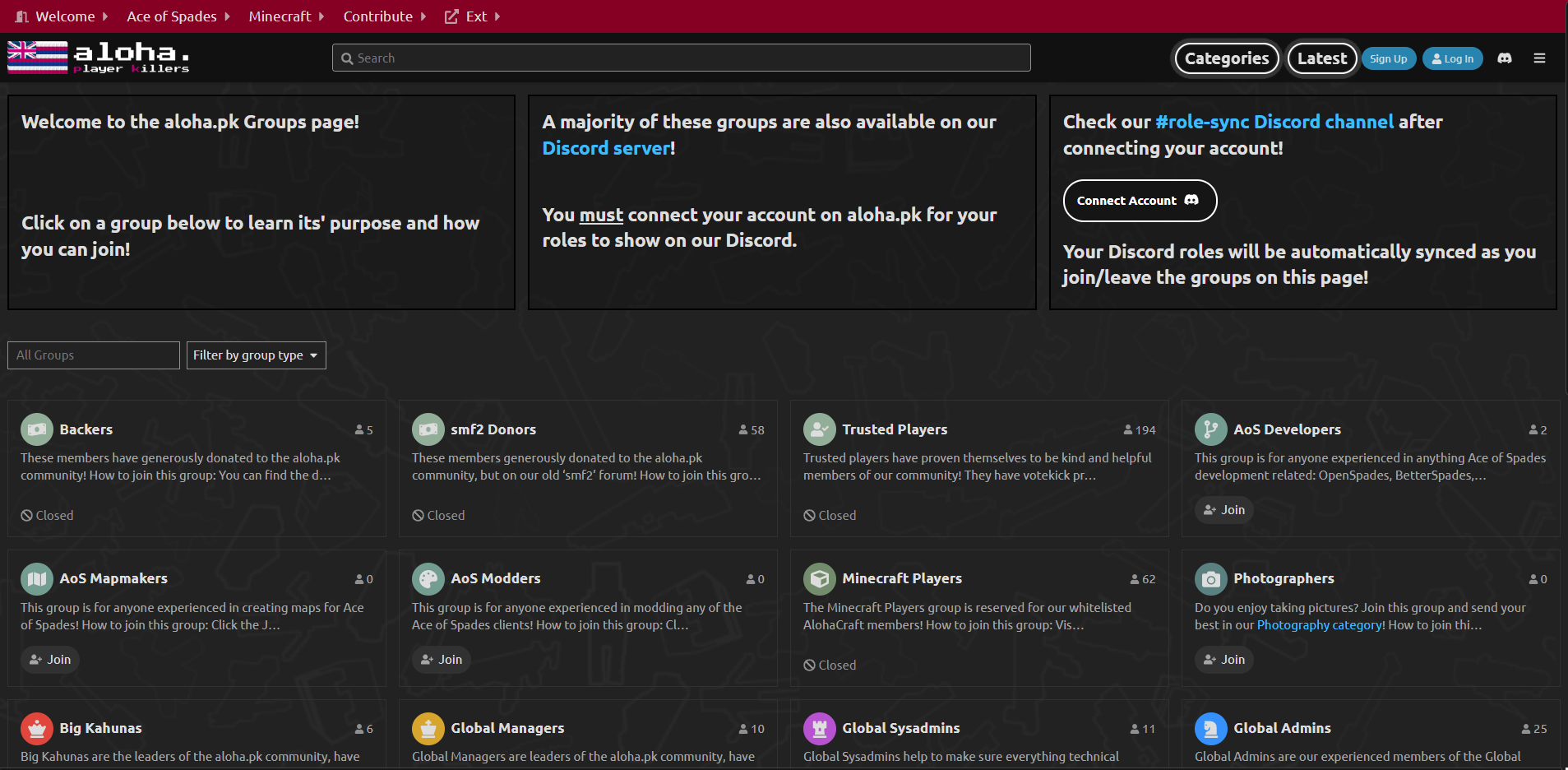Click the Global Admins blue icon
The width and height of the screenshot is (1568, 770).
[1210, 729]
